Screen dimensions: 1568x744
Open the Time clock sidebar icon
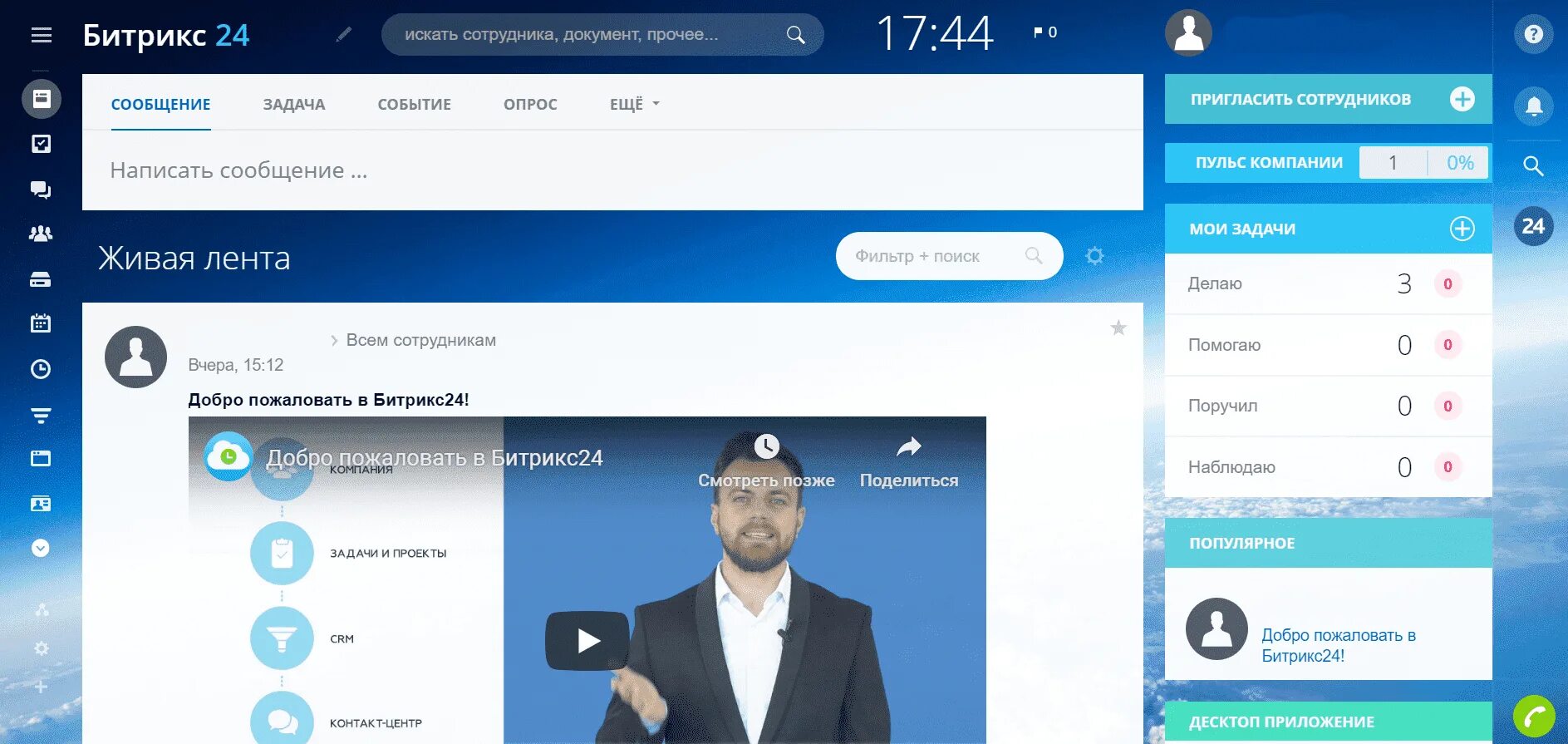41,369
